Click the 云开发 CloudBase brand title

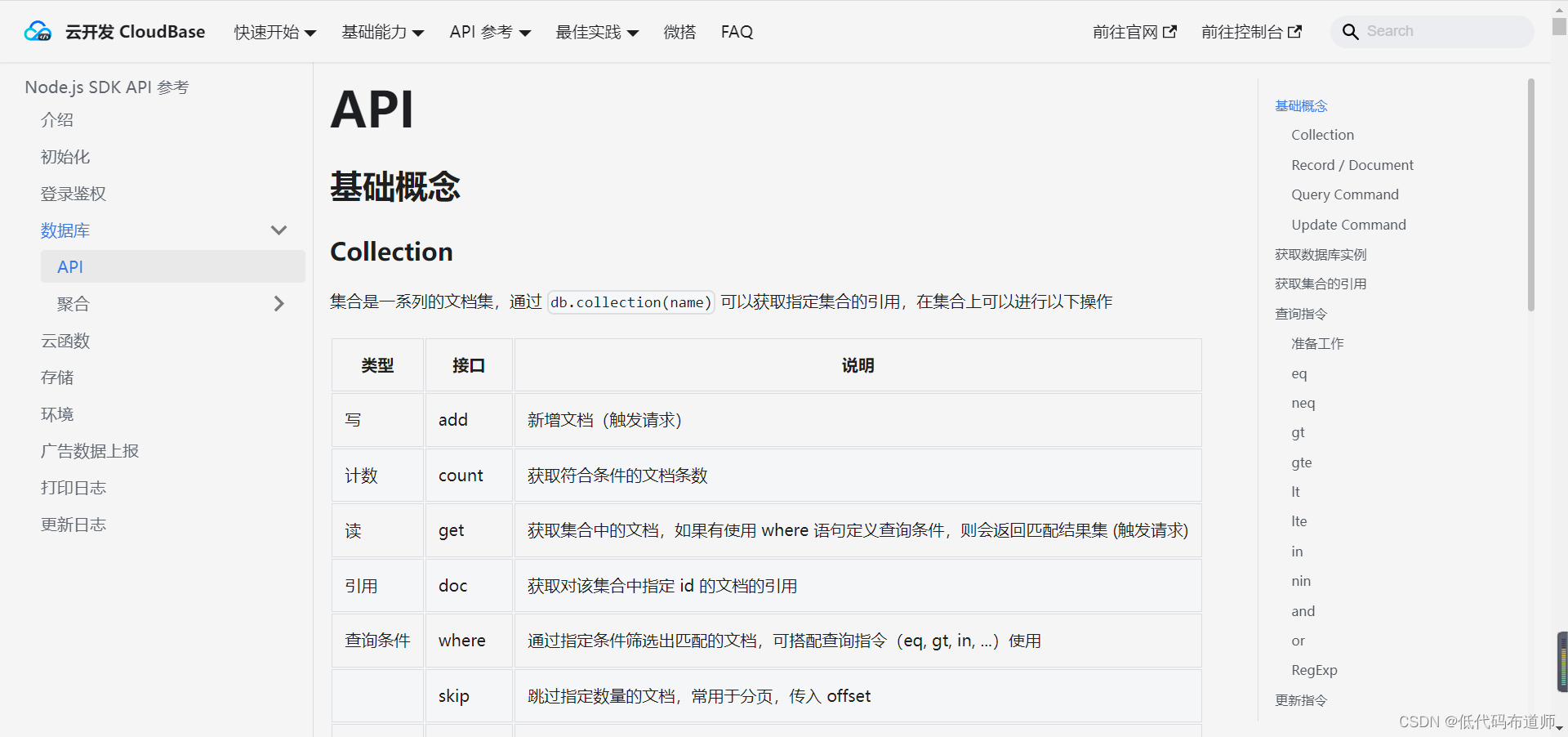coord(135,32)
